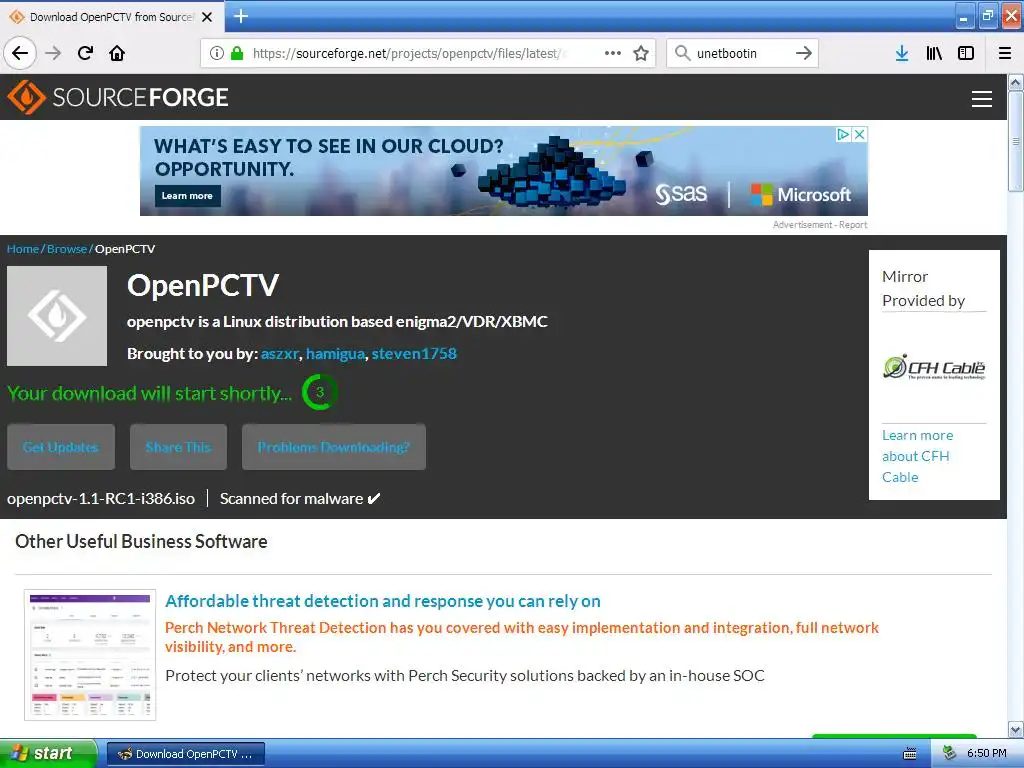The image size is (1024, 768).
Task: Click the Share This button
Action: pos(178,447)
